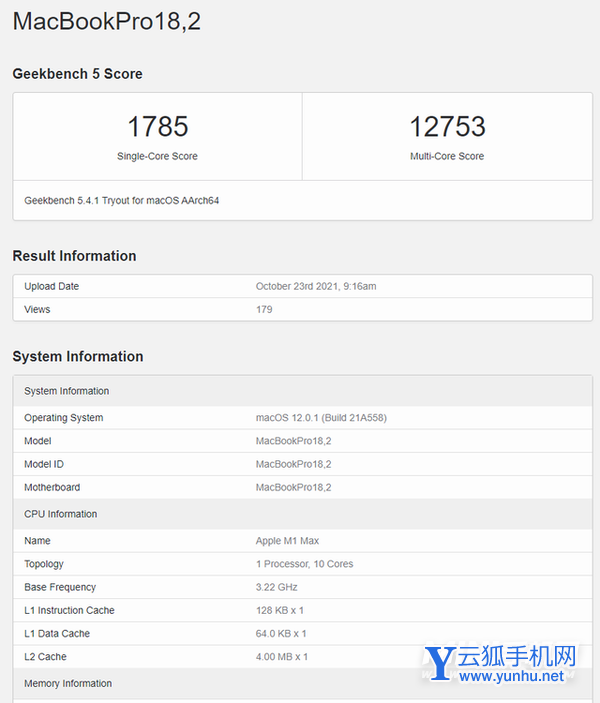
Task: Click the Single-Core Score label
Action: coord(157,156)
